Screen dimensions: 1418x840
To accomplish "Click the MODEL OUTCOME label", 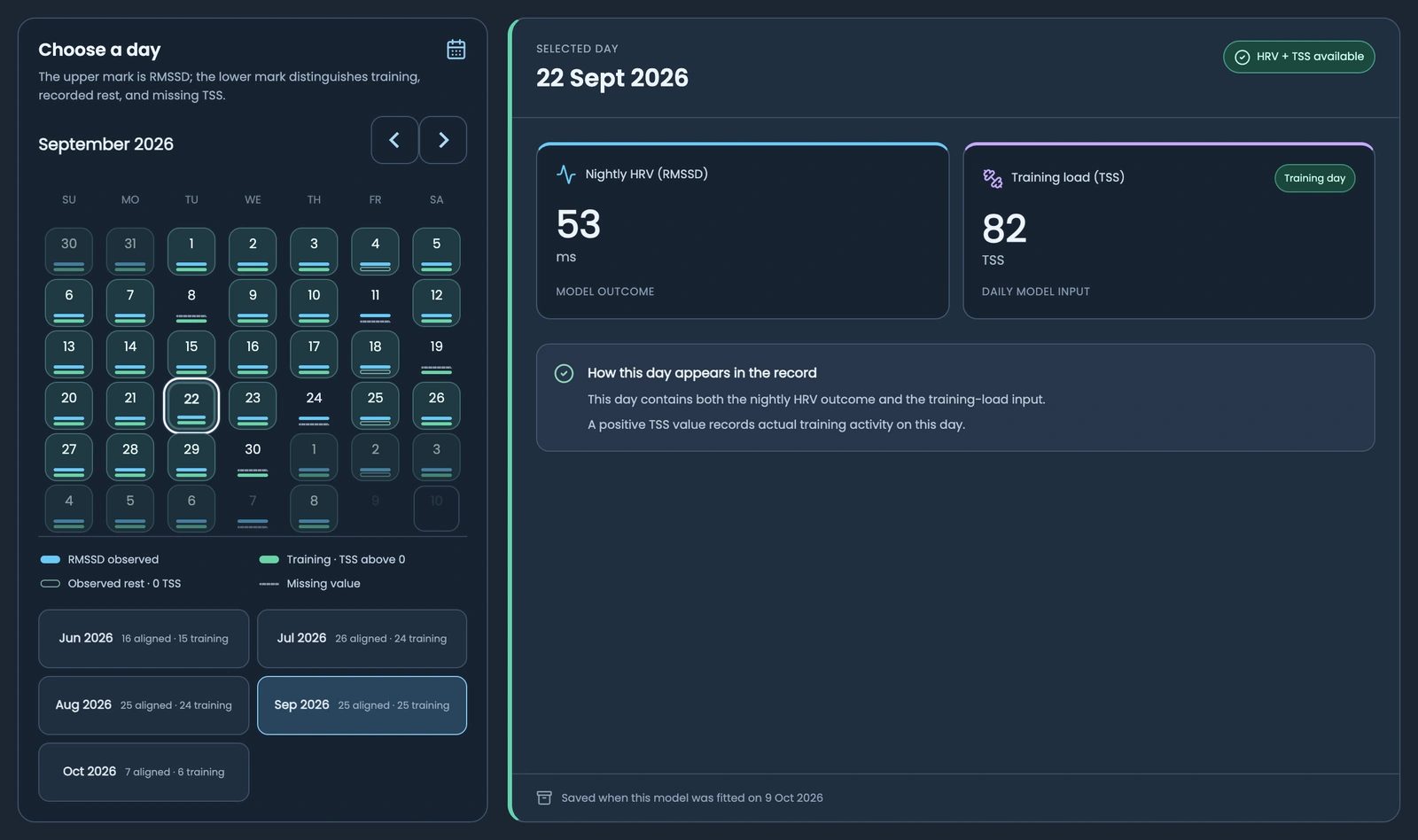I will point(605,292).
